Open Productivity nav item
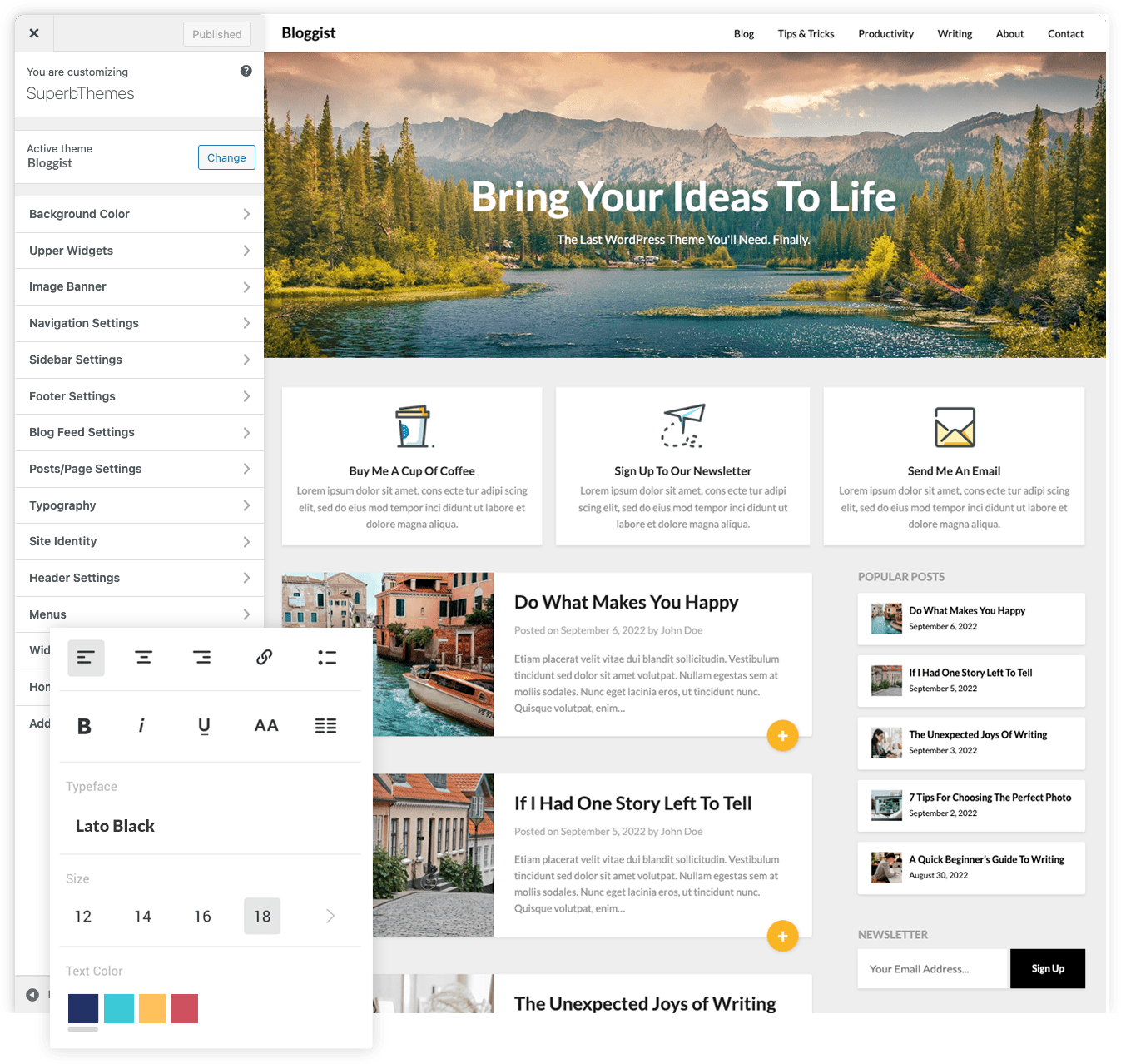This screenshot has height=1064, width=1121. tap(885, 34)
